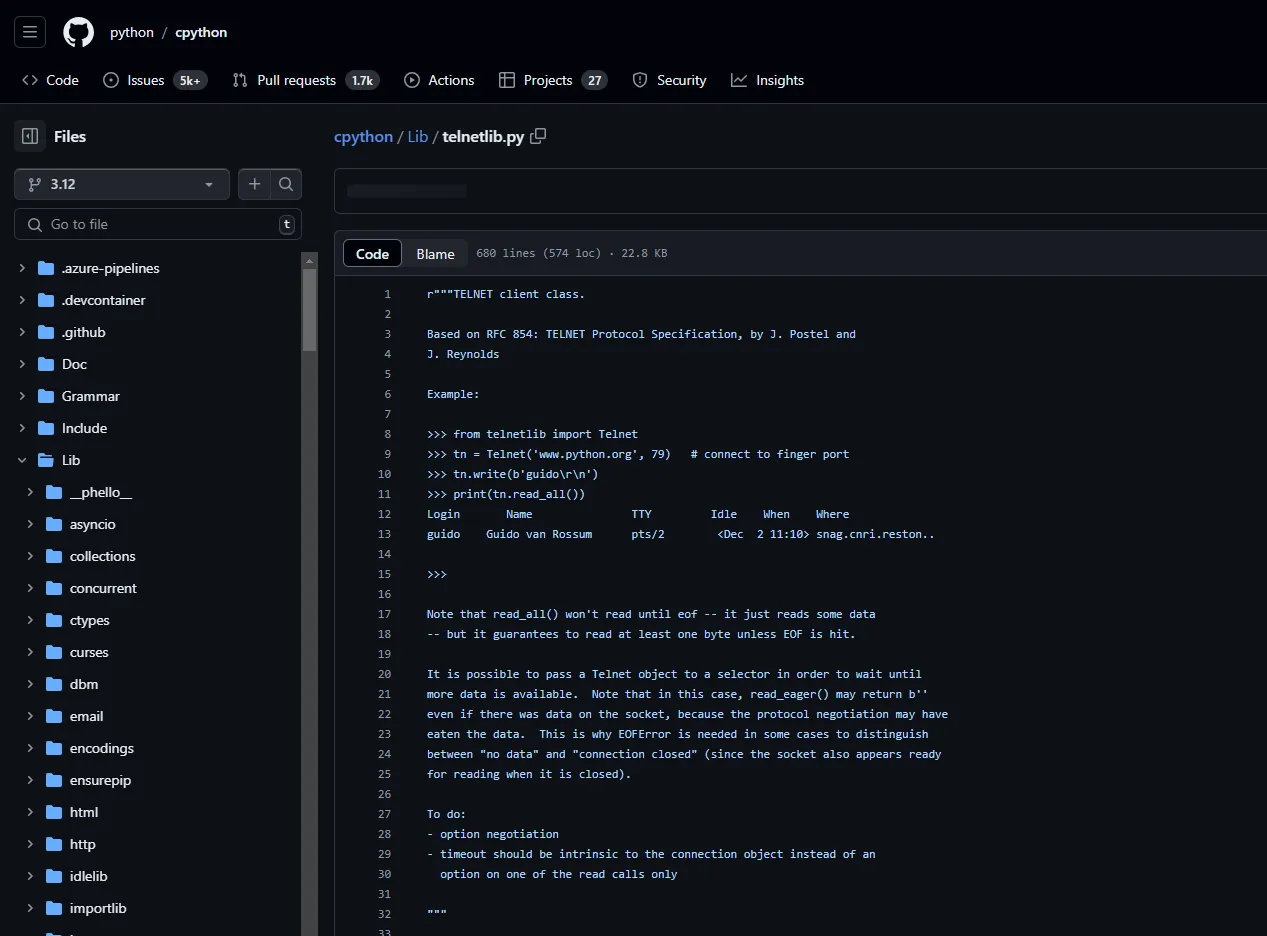This screenshot has height=936, width=1267.
Task: Click the file tree scrollbar
Action: 309,310
